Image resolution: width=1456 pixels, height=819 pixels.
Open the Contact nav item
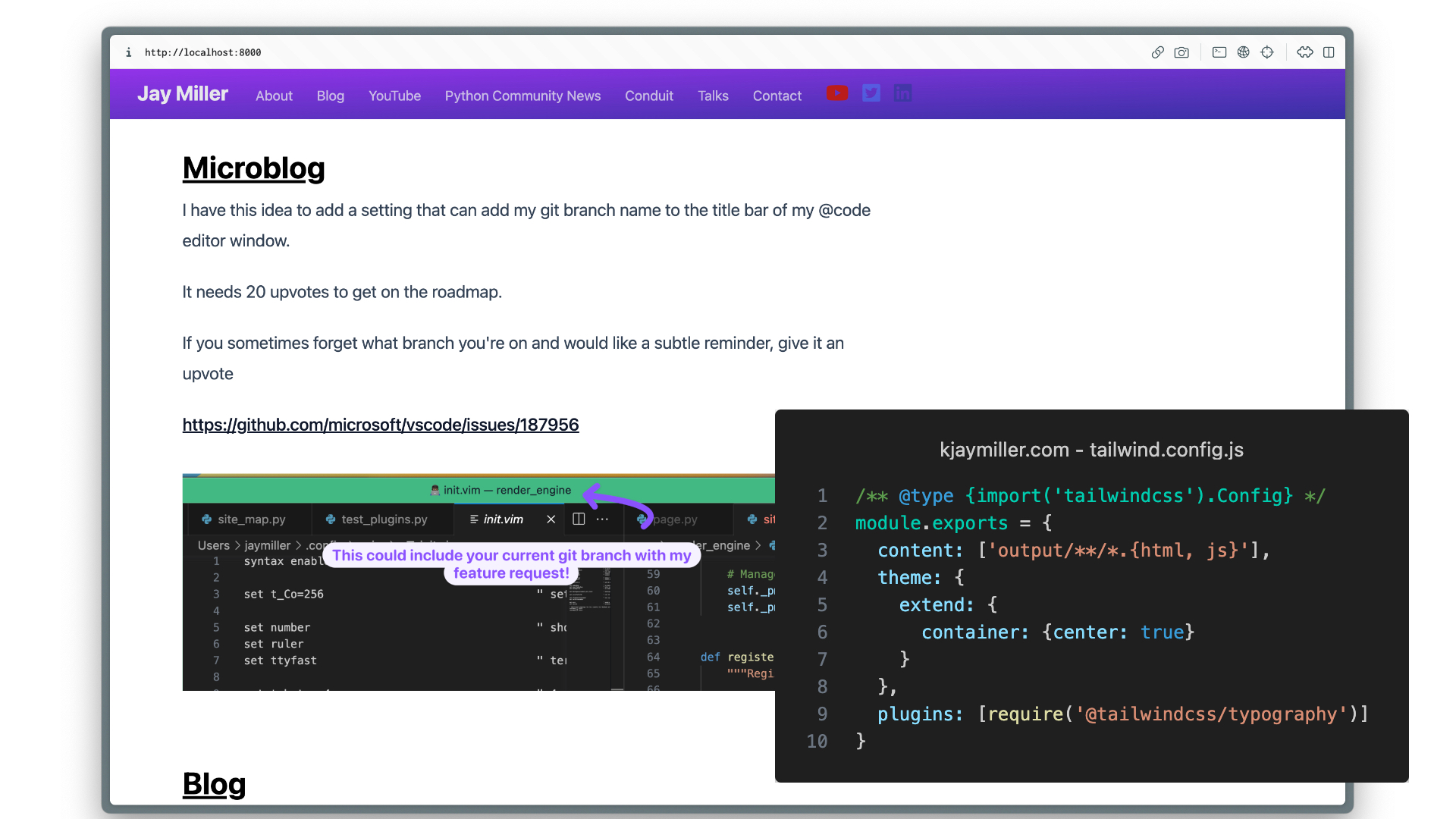coord(777,96)
